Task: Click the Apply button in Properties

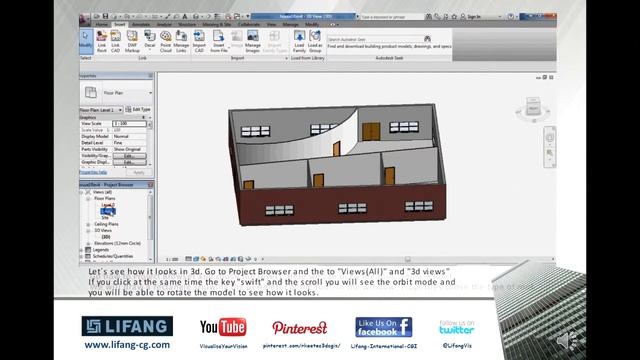Action: point(139,173)
